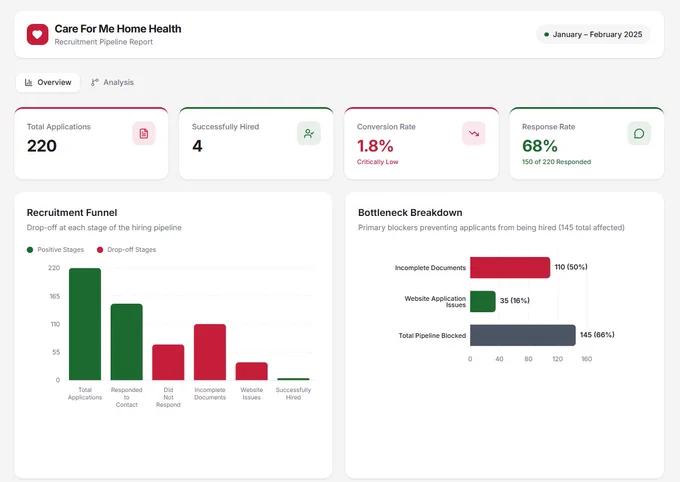Click the Critically Low status text
The image size is (680, 482).
[377, 162]
